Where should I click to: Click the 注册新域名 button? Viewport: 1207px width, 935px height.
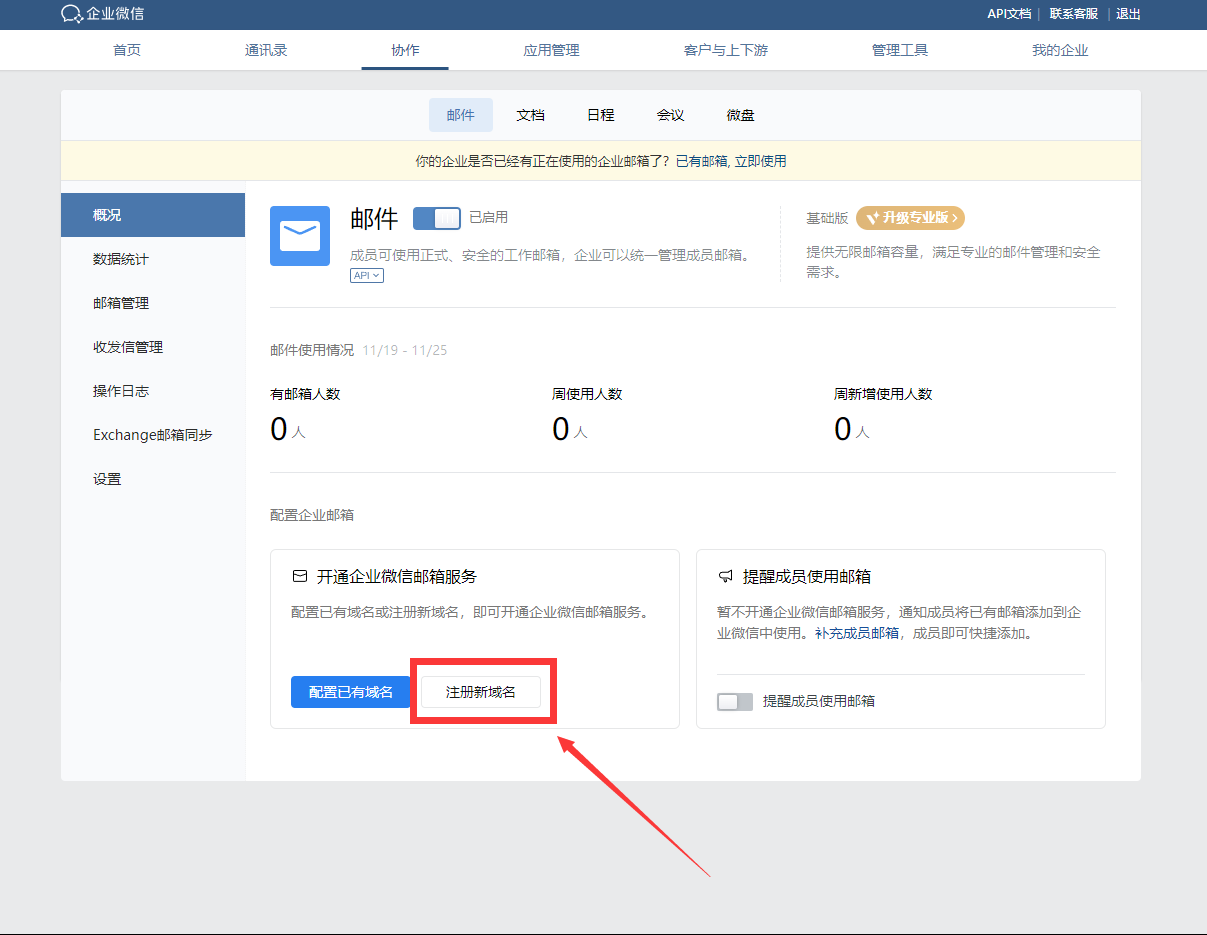pyautogui.click(x=480, y=692)
